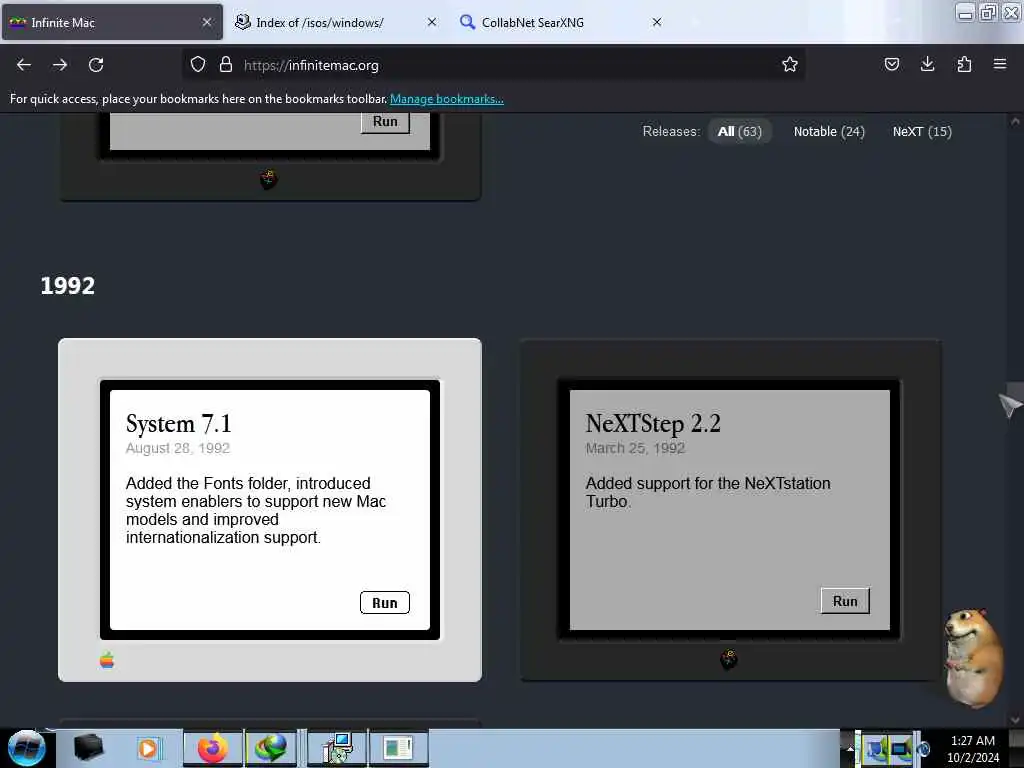This screenshot has width=1024, height=768.
Task: Click the NeXTStep 2.2 title
Action: click(x=653, y=423)
